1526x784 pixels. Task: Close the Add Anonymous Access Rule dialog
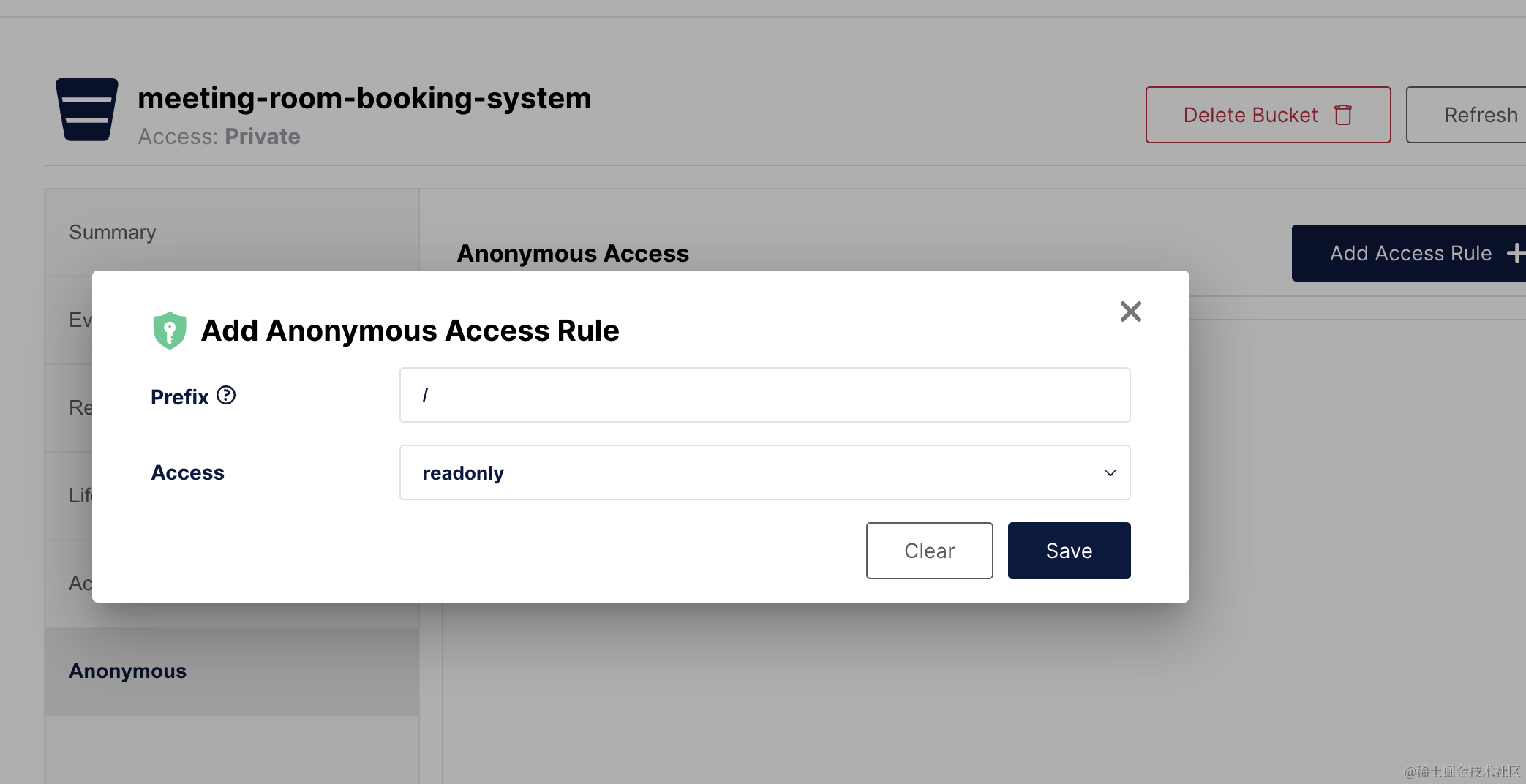(x=1130, y=312)
